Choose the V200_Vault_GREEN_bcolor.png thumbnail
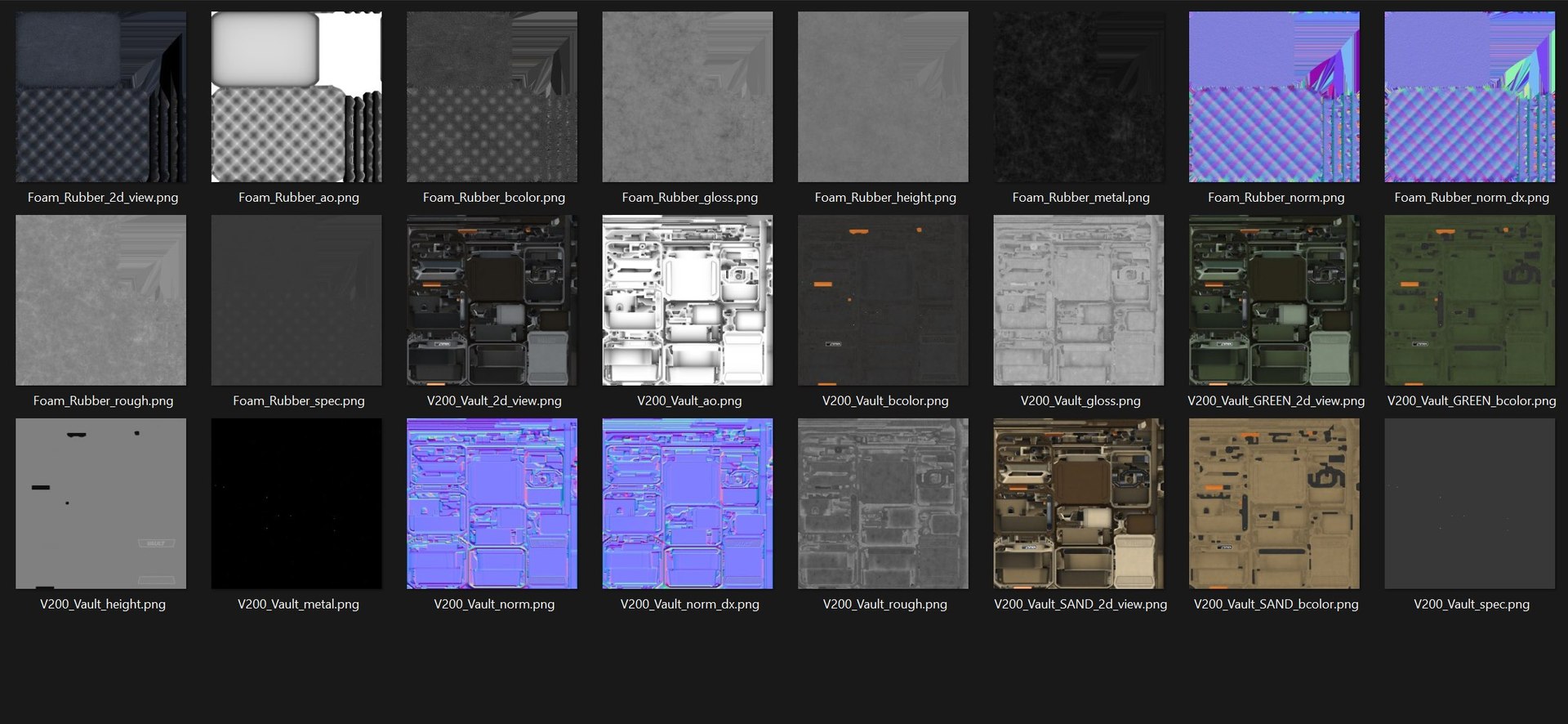The height and width of the screenshot is (724, 1568). (1470, 300)
